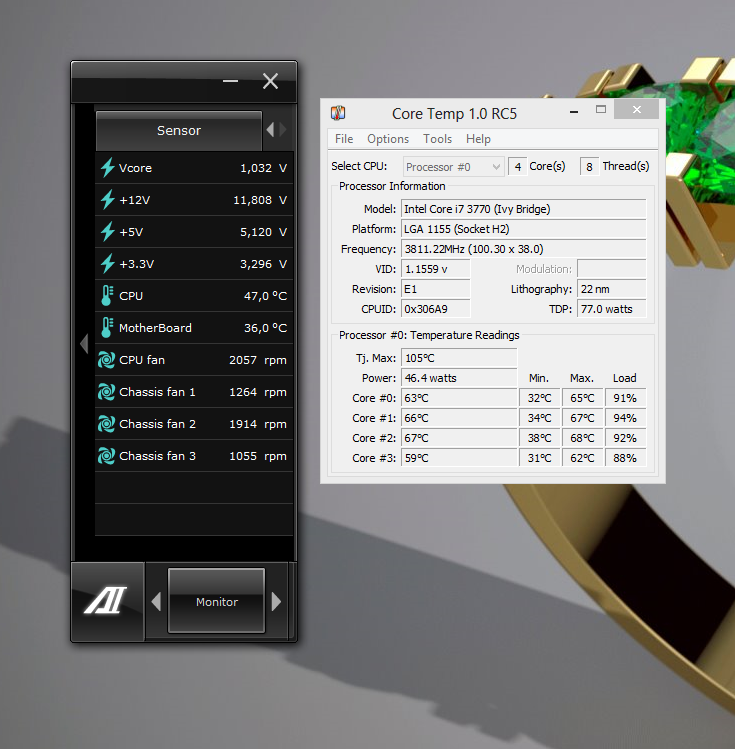This screenshot has width=735, height=749.
Task: Click the Chassis fan 3 icon
Action: 107,456
